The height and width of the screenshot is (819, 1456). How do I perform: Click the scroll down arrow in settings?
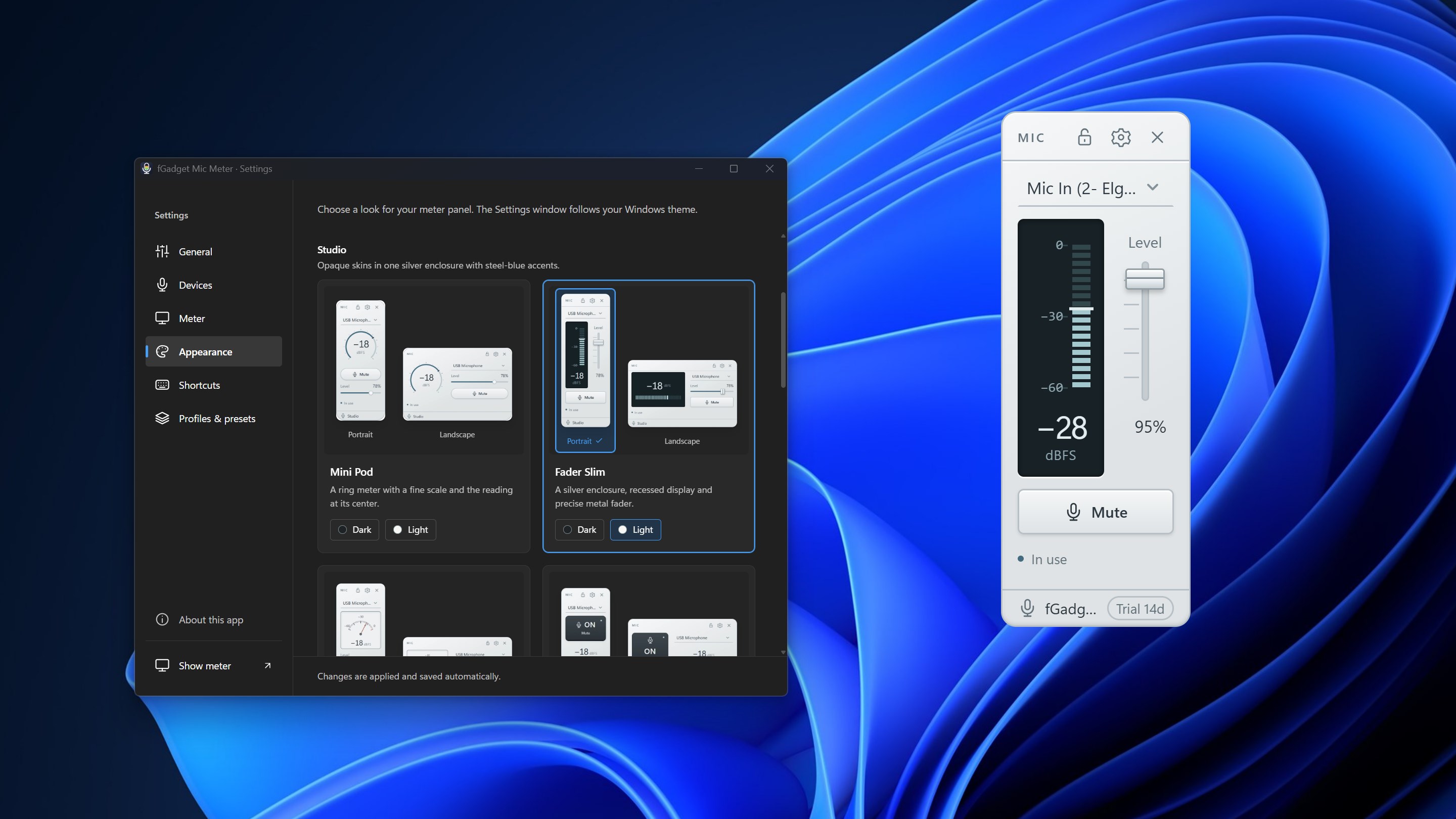pos(783,652)
